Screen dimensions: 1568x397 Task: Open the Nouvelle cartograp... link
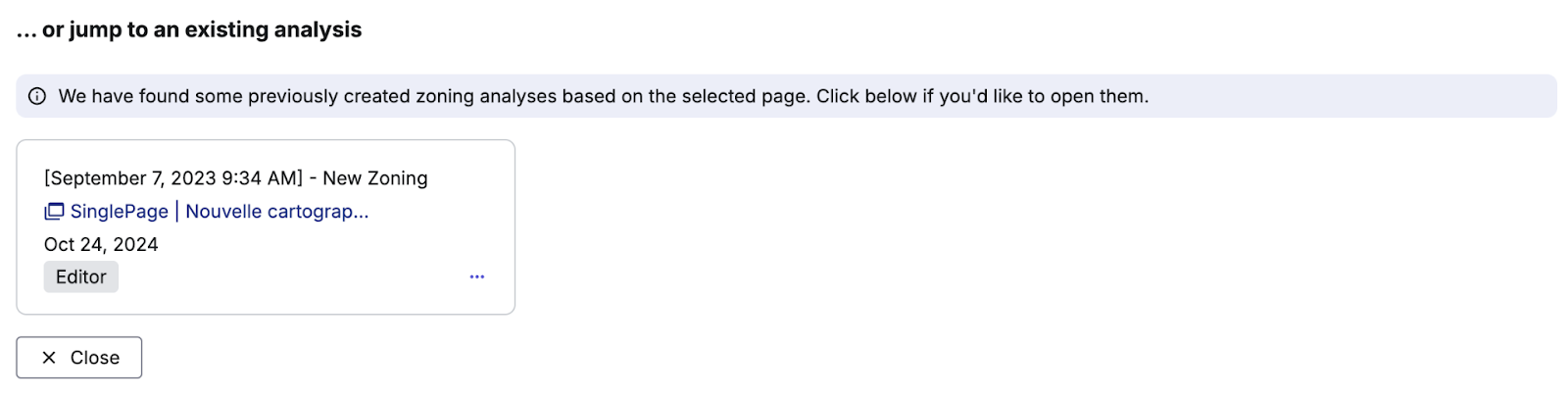(277, 212)
